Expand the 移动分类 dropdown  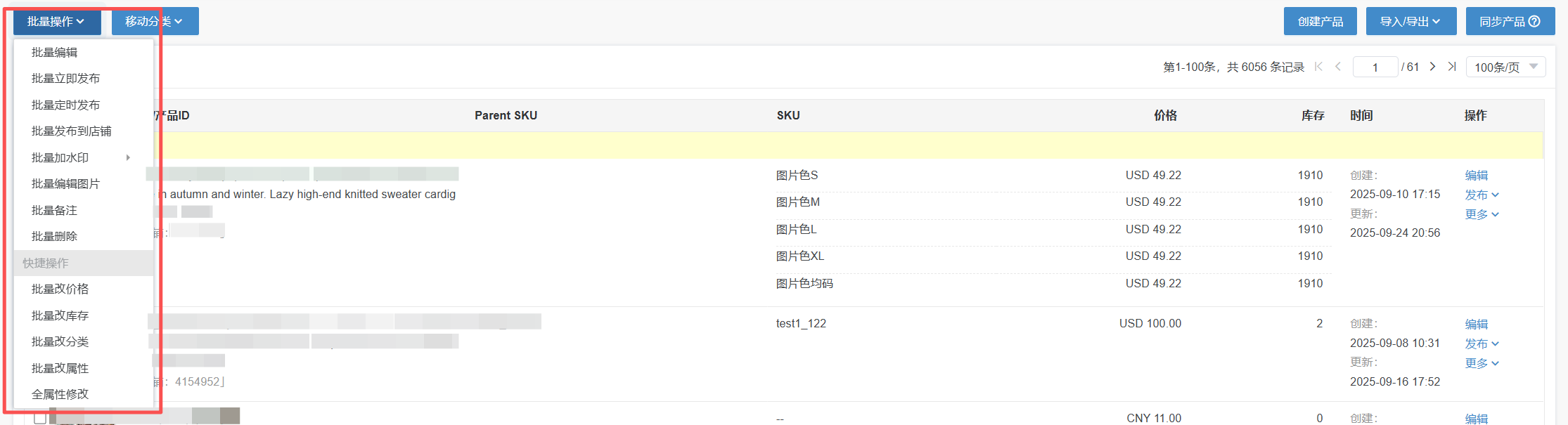(x=155, y=22)
